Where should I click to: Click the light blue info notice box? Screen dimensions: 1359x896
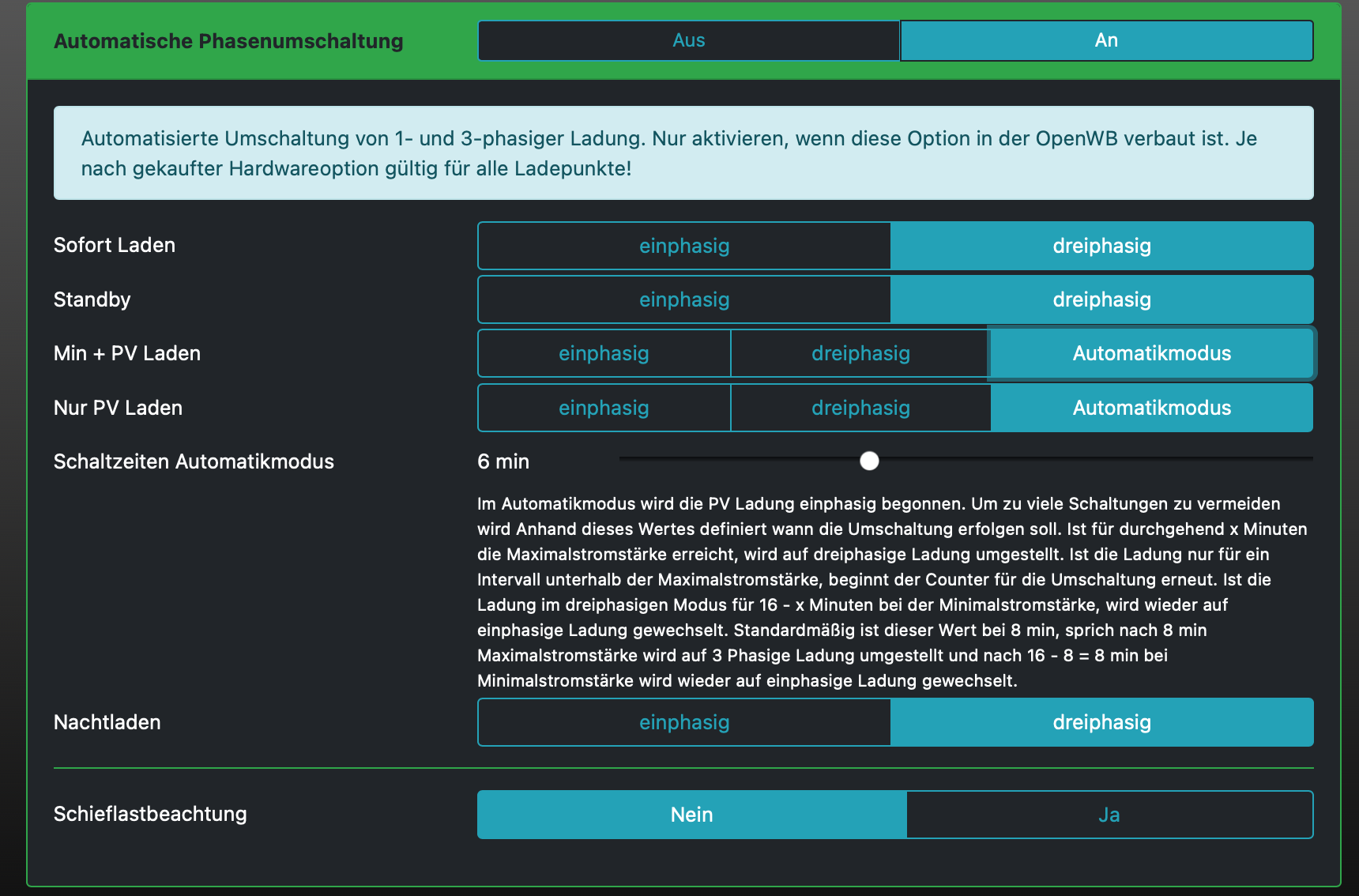tap(683, 153)
